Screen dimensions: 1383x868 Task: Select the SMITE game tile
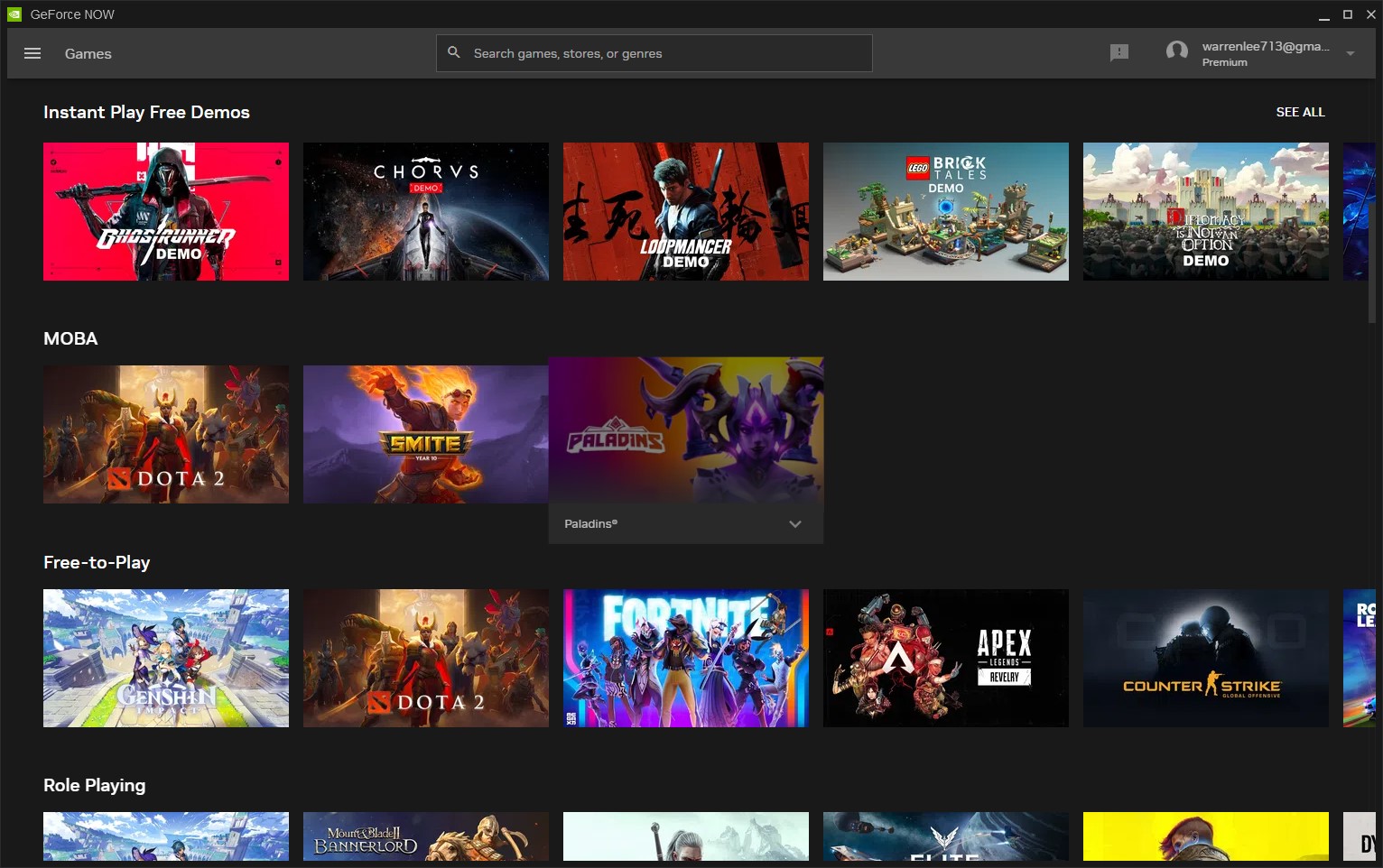pyautogui.click(x=426, y=434)
